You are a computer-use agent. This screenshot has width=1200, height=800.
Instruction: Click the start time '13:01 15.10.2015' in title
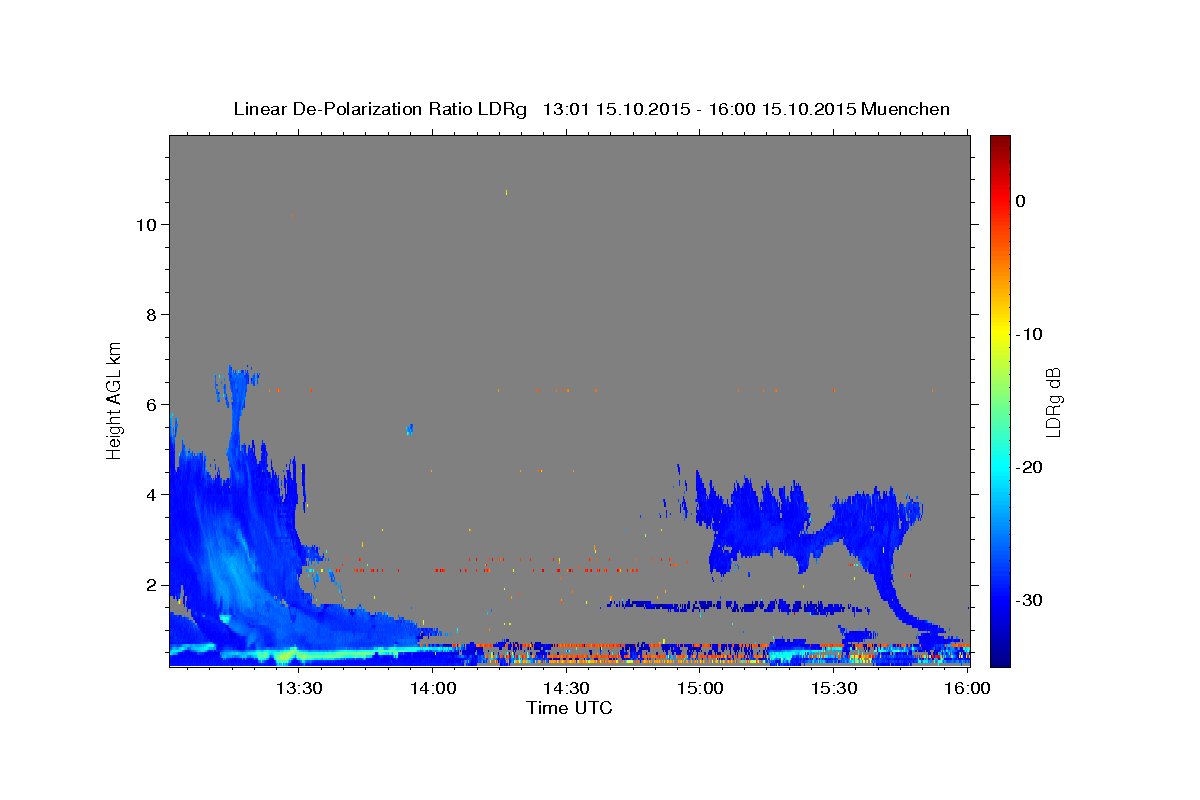point(615,109)
